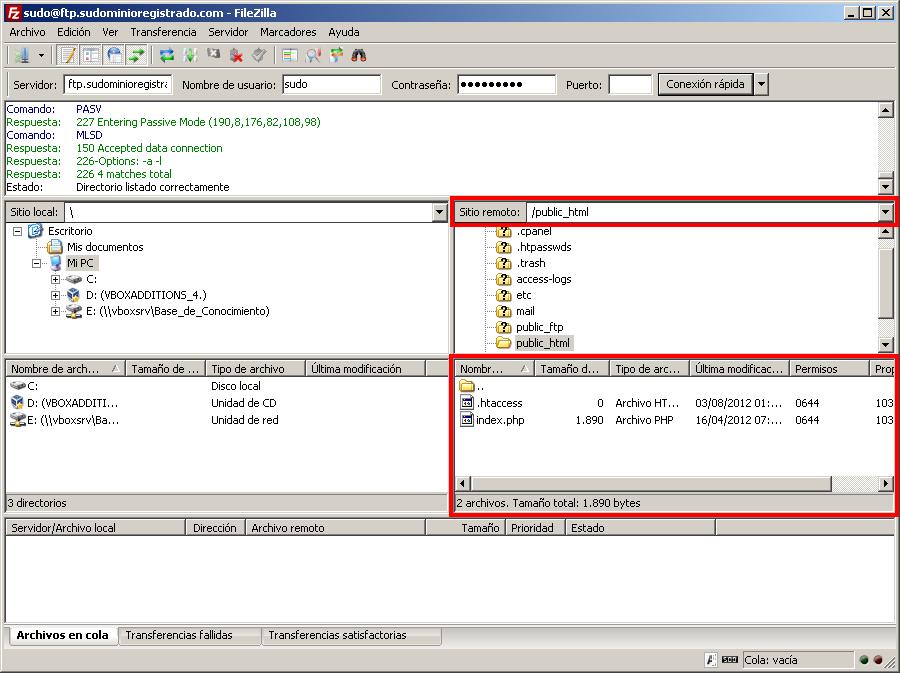Open the Conexión rápida history dropdown arrow
The height and width of the screenshot is (673, 900).
(761, 84)
